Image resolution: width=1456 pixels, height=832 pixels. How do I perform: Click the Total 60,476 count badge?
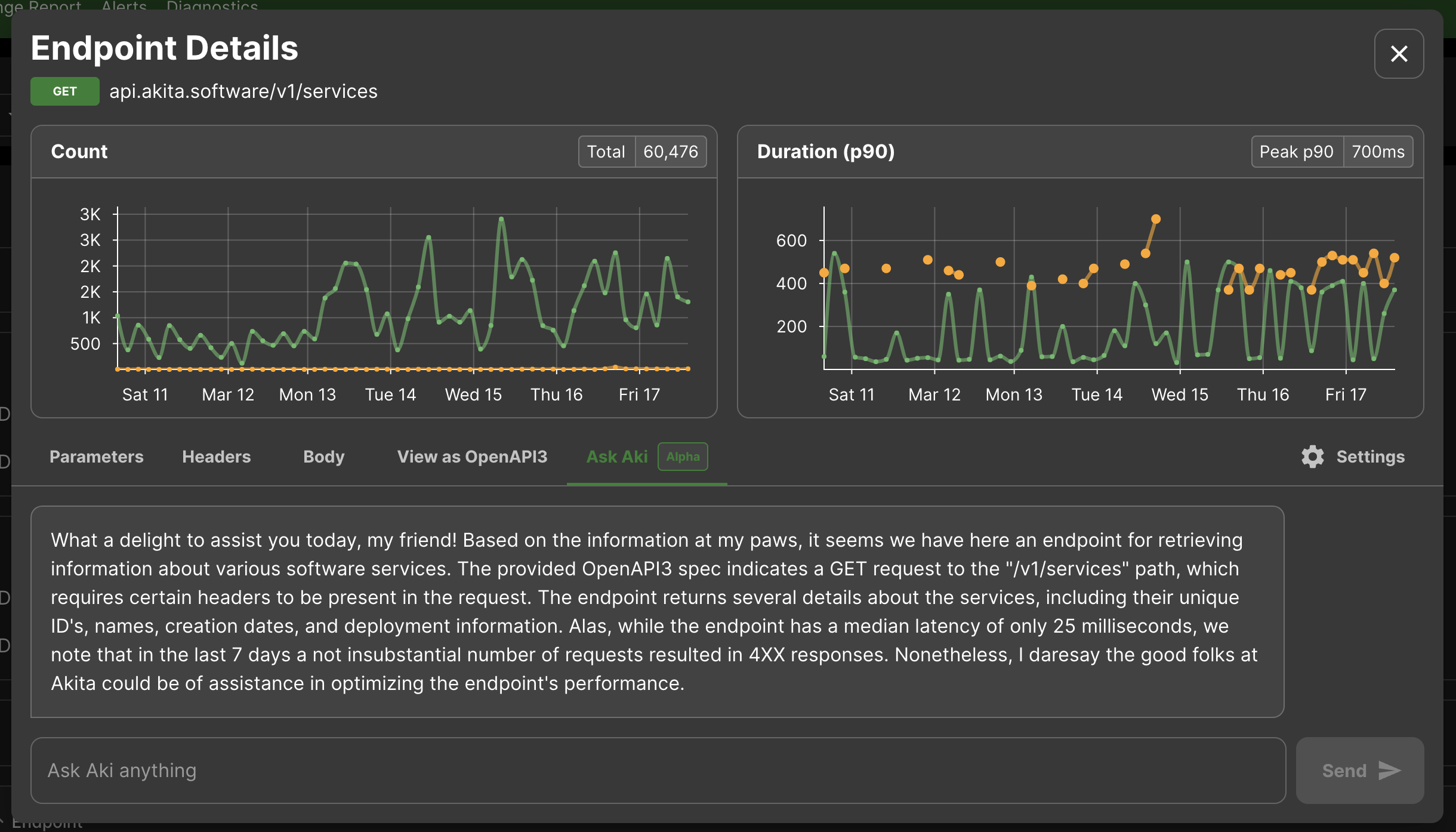[x=642, y=152]
